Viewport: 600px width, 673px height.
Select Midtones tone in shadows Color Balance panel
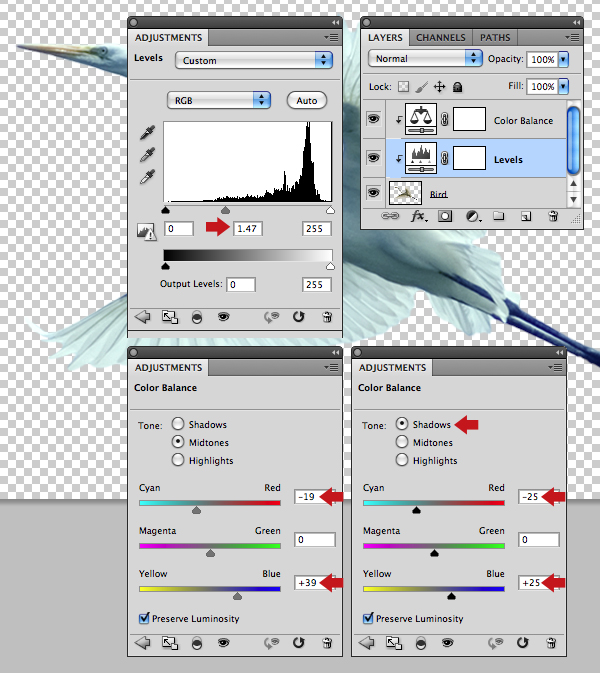402,442
